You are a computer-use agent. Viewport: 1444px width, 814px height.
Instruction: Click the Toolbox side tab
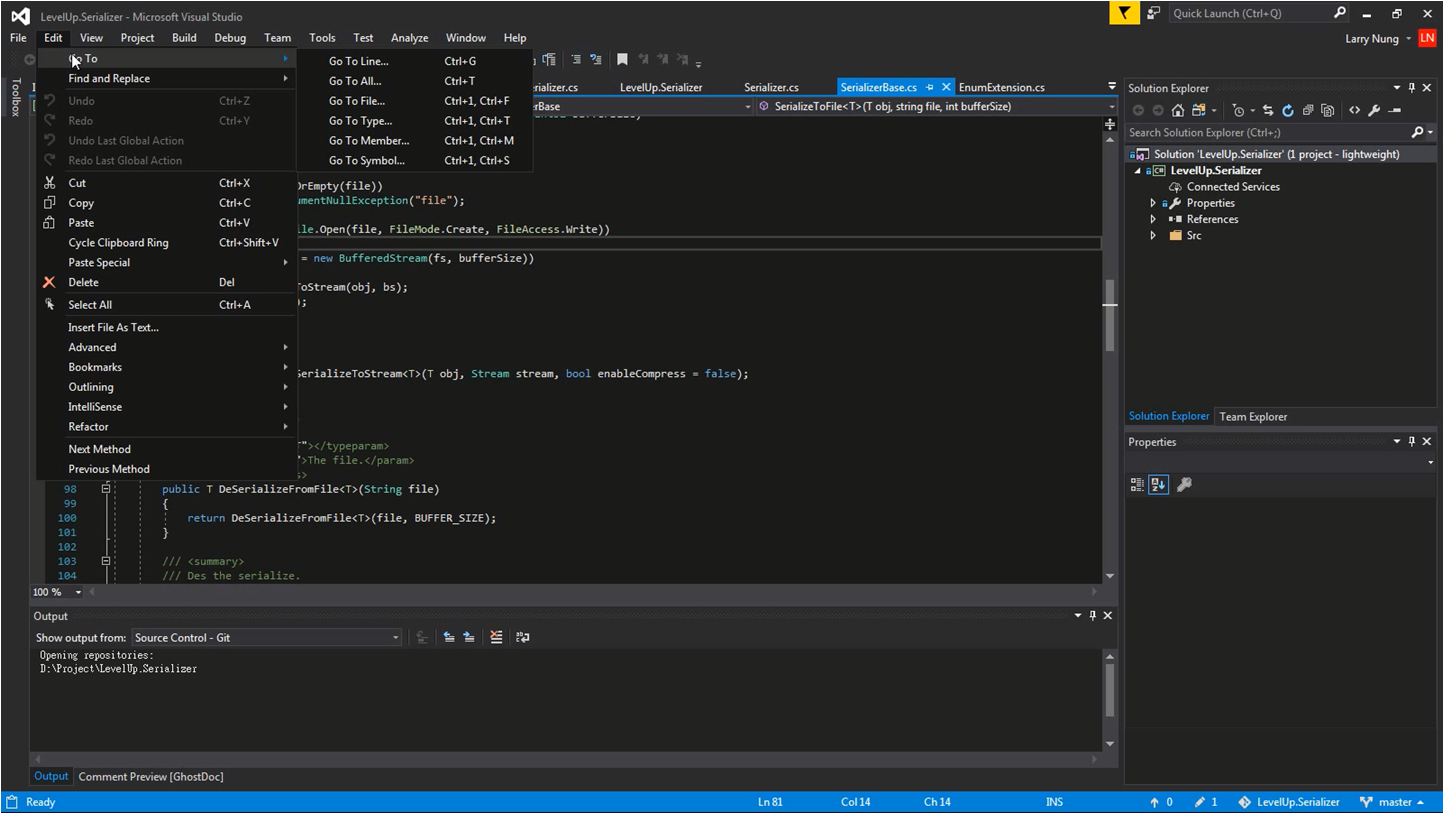15,97
